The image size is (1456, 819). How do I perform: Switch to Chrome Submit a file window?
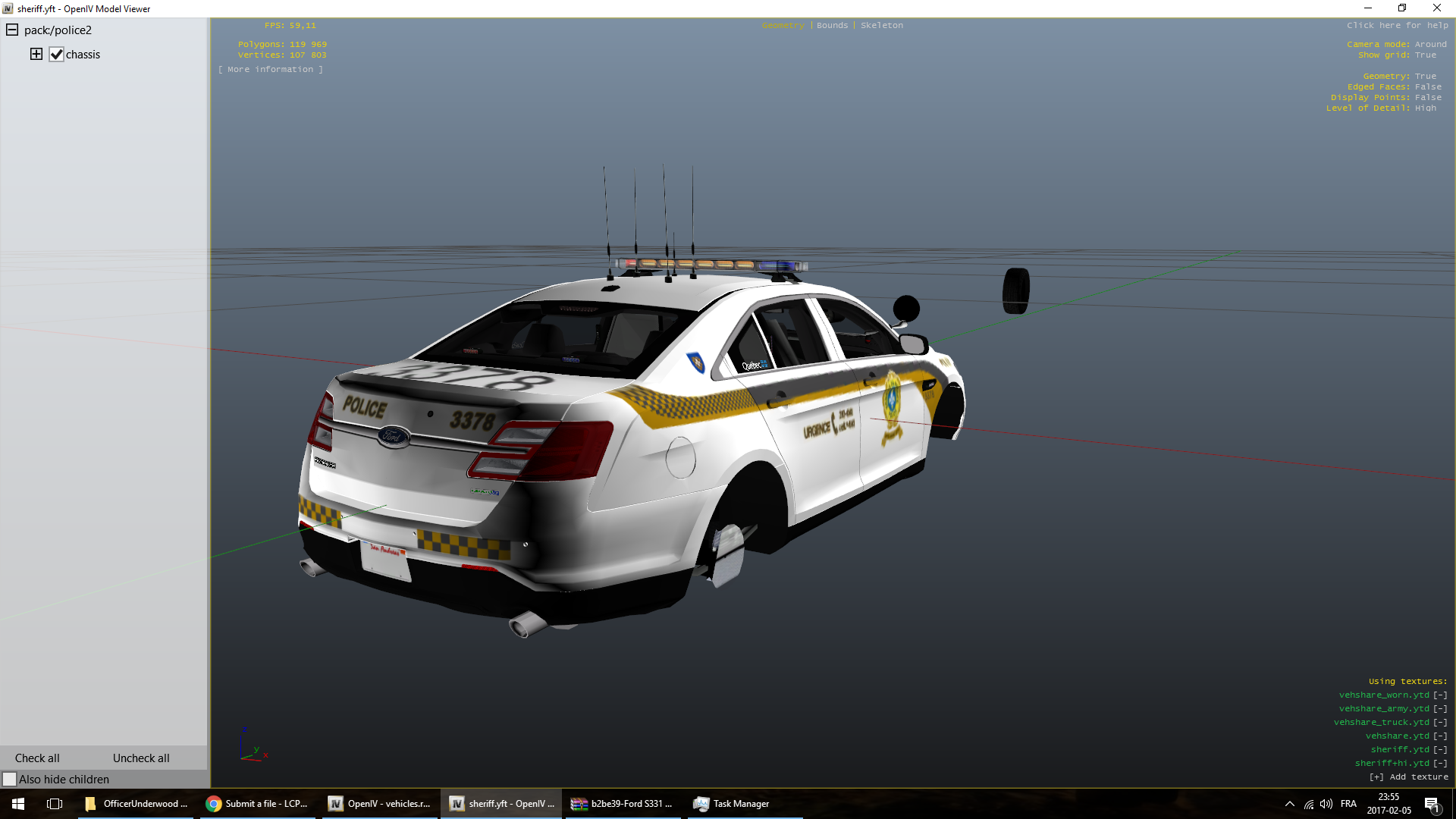(x=258, y=804)
